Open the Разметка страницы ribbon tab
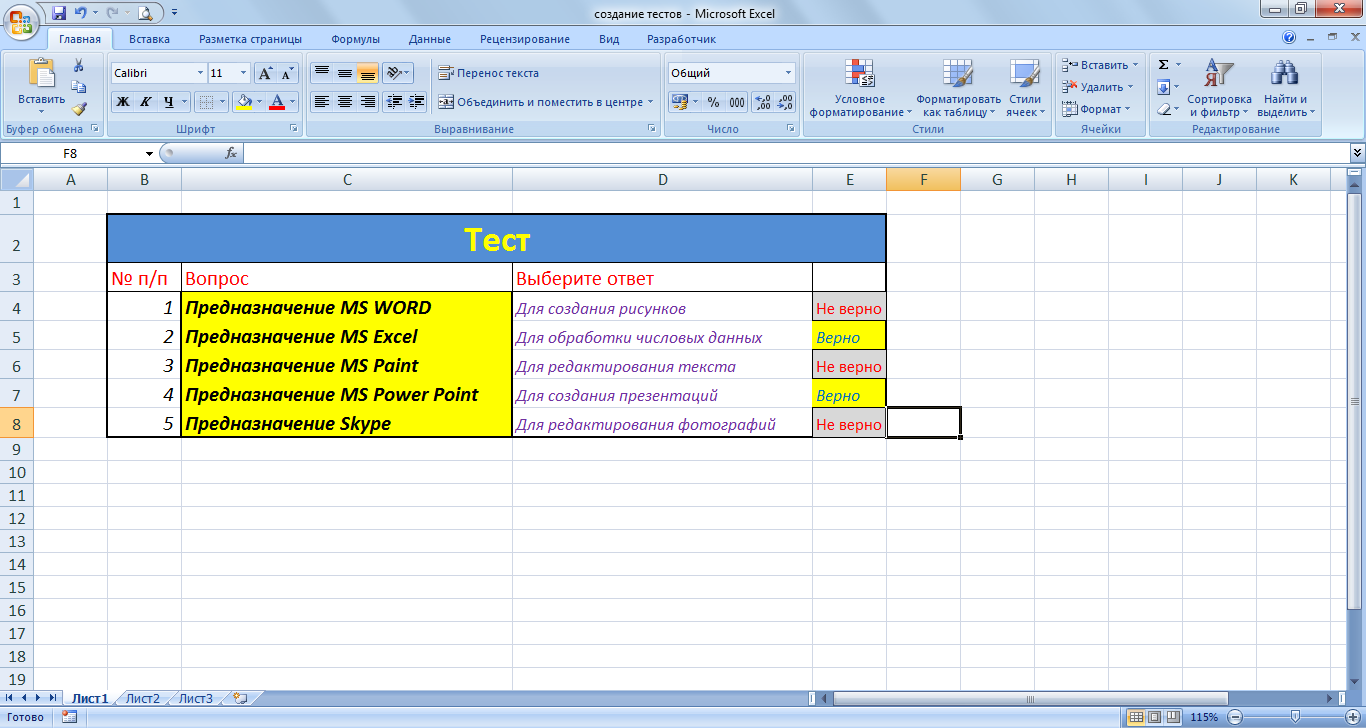 (250, 39)
